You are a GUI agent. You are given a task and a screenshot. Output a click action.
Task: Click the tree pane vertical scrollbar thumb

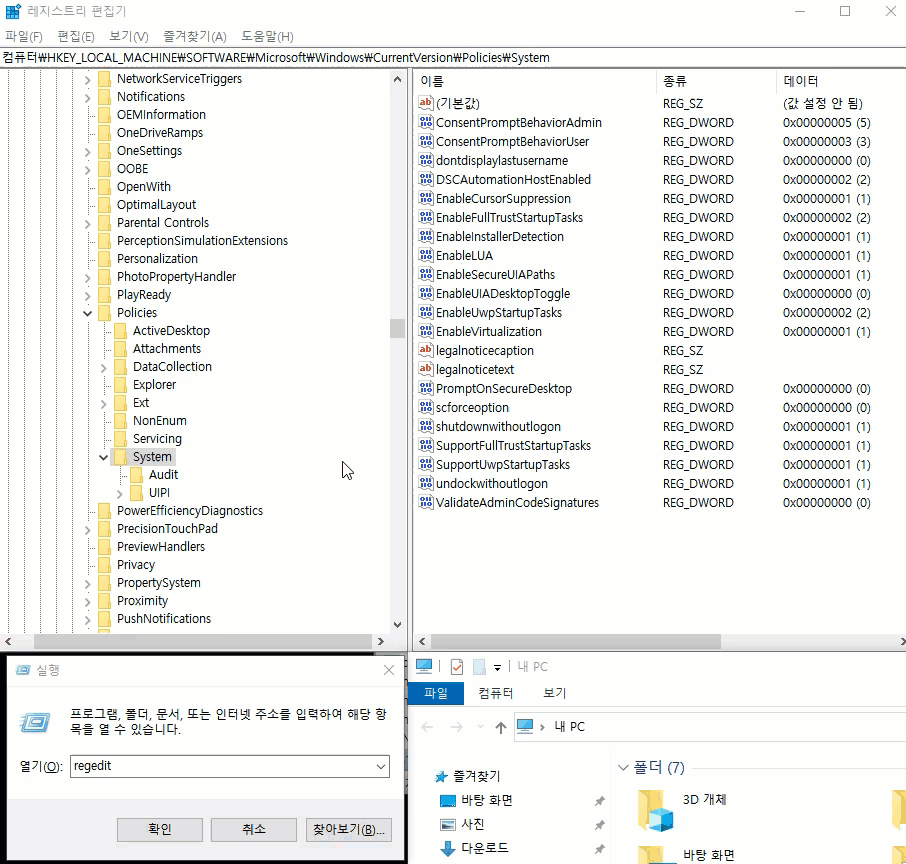[x=397, y=328]
